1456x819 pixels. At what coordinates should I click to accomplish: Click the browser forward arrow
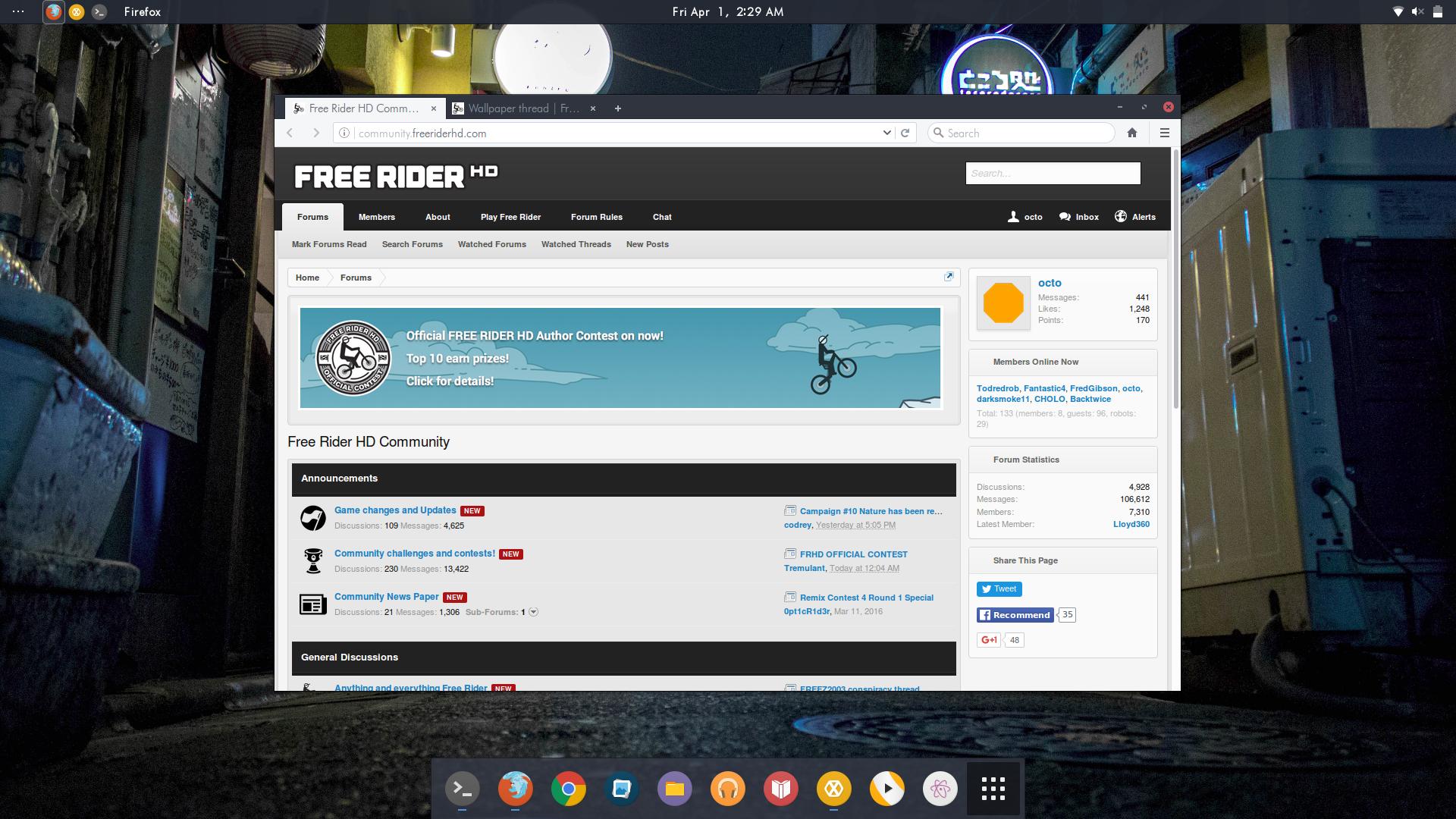pyautogui.click(x=316, y=133)
